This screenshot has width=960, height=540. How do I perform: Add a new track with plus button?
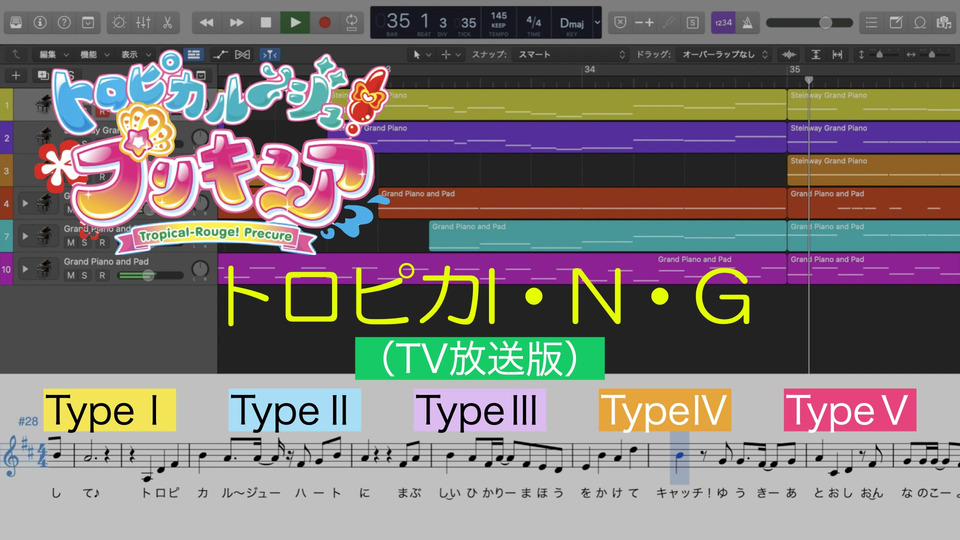[16, 75]
